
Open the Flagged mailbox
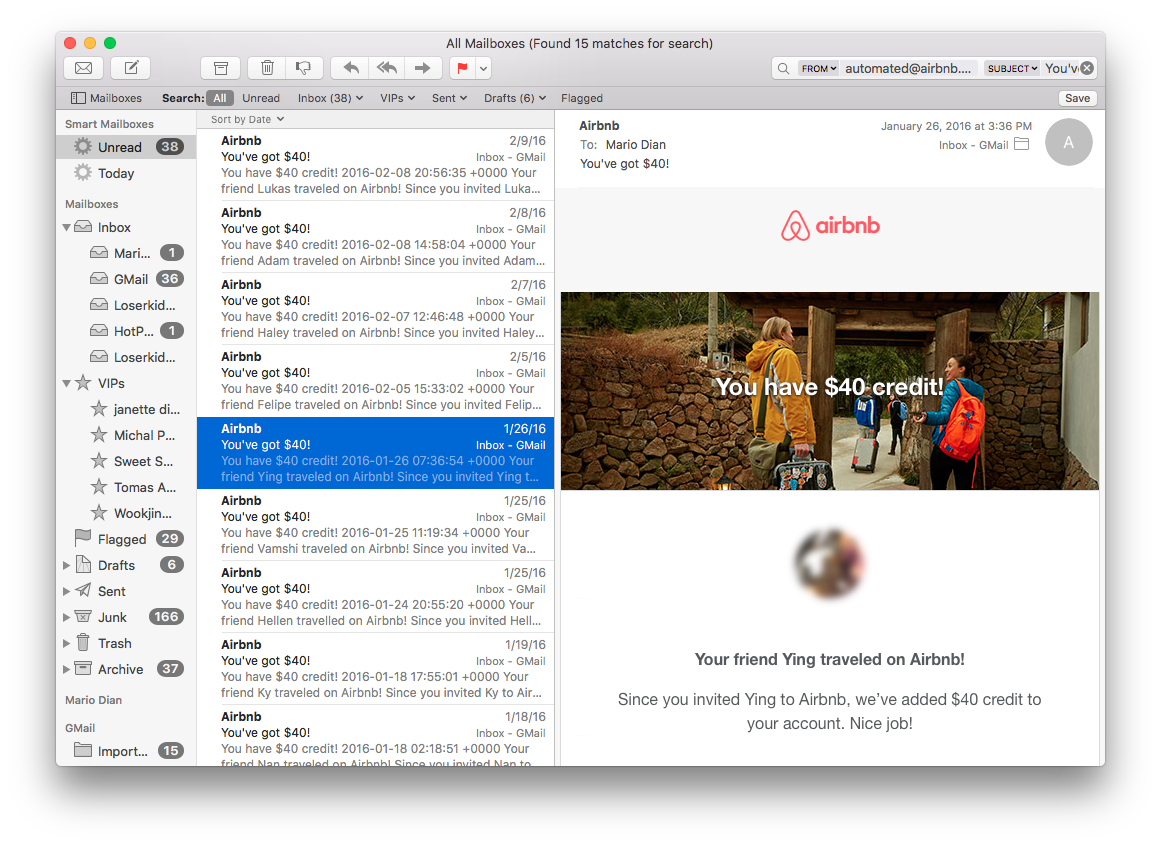pos(121,539)
